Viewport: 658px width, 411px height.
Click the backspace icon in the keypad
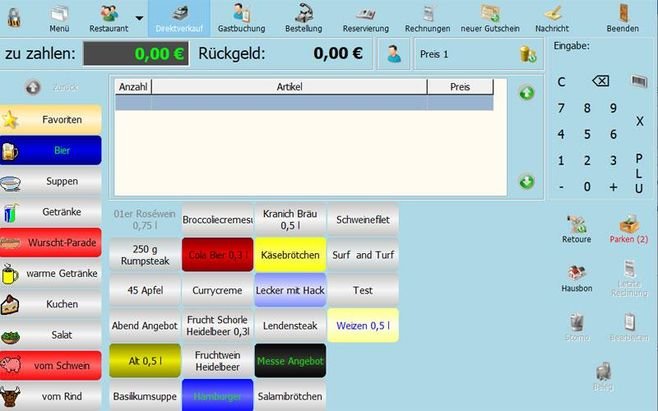tap(601, 81)
